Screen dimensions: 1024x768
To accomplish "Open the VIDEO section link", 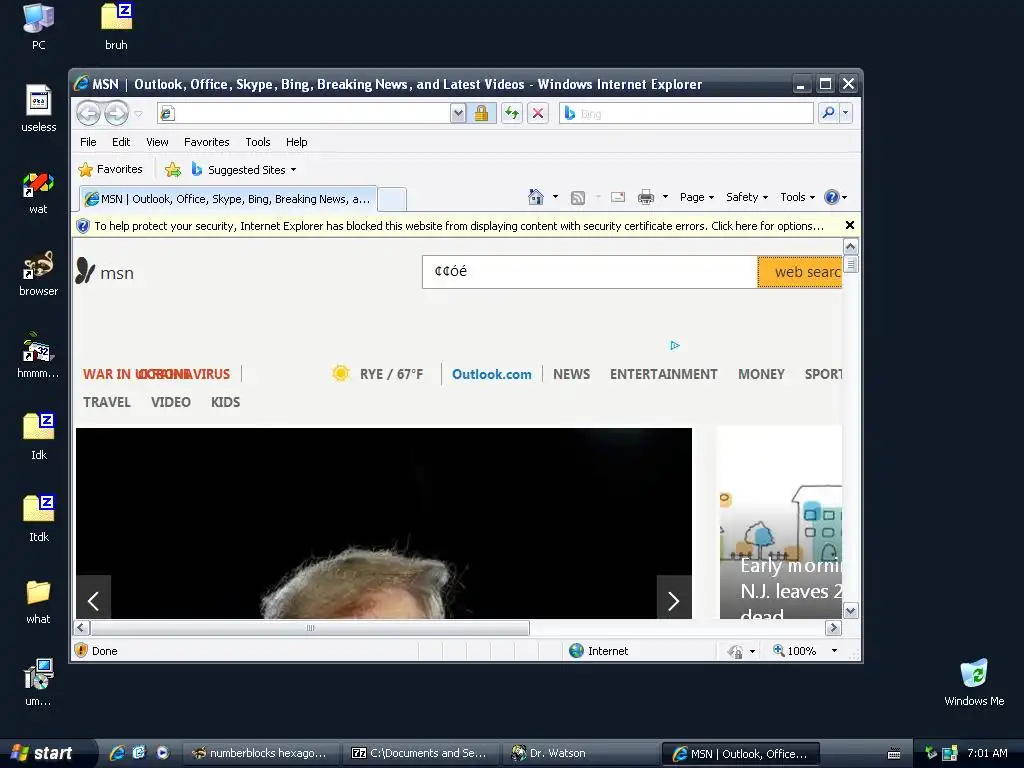I will tap(170, 402).
